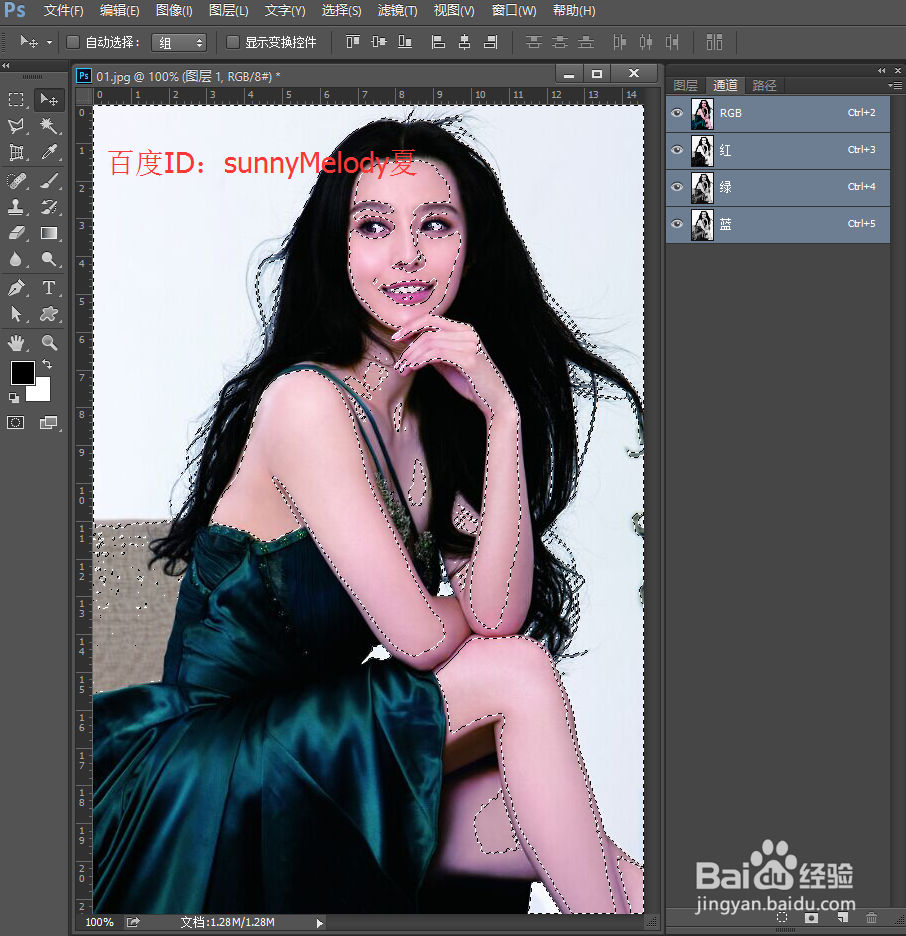Select the Brush tool
This screenshot has width=906, height=936.
48,180
